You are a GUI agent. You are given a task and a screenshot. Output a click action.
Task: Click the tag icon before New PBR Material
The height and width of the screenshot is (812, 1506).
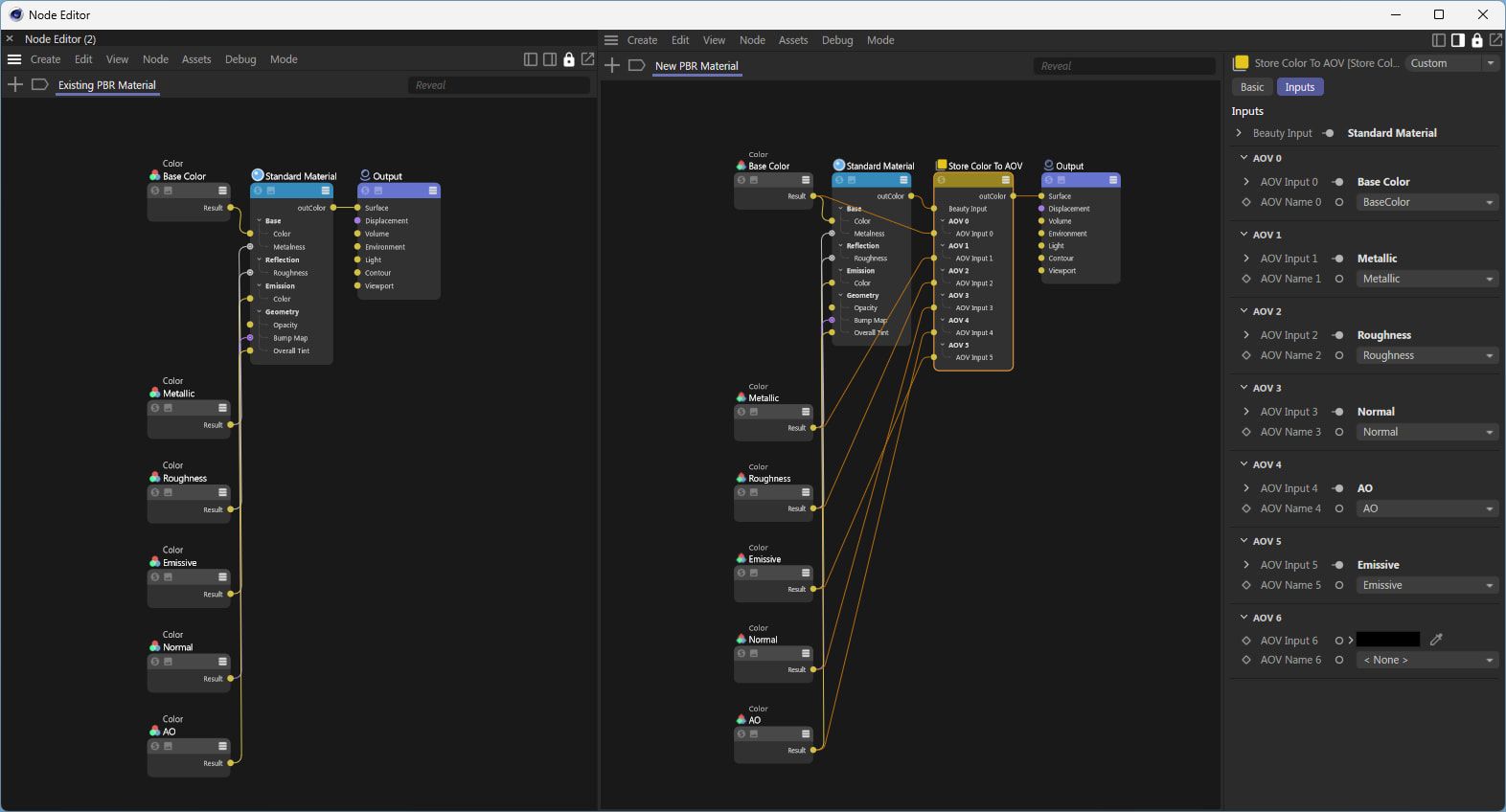pyautogui.click(x=636, y=66)
